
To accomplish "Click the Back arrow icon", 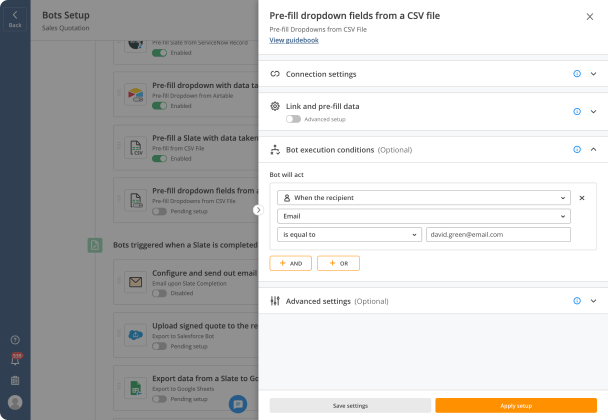I will 15,15.
